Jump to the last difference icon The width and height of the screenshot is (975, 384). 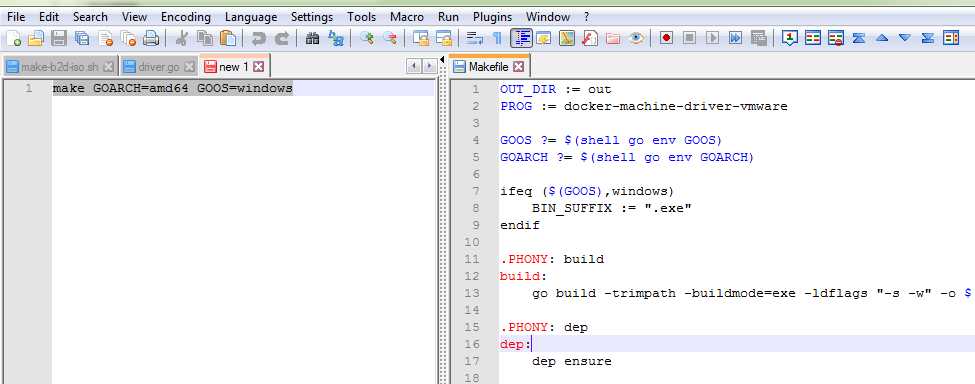tap(928, 39)
